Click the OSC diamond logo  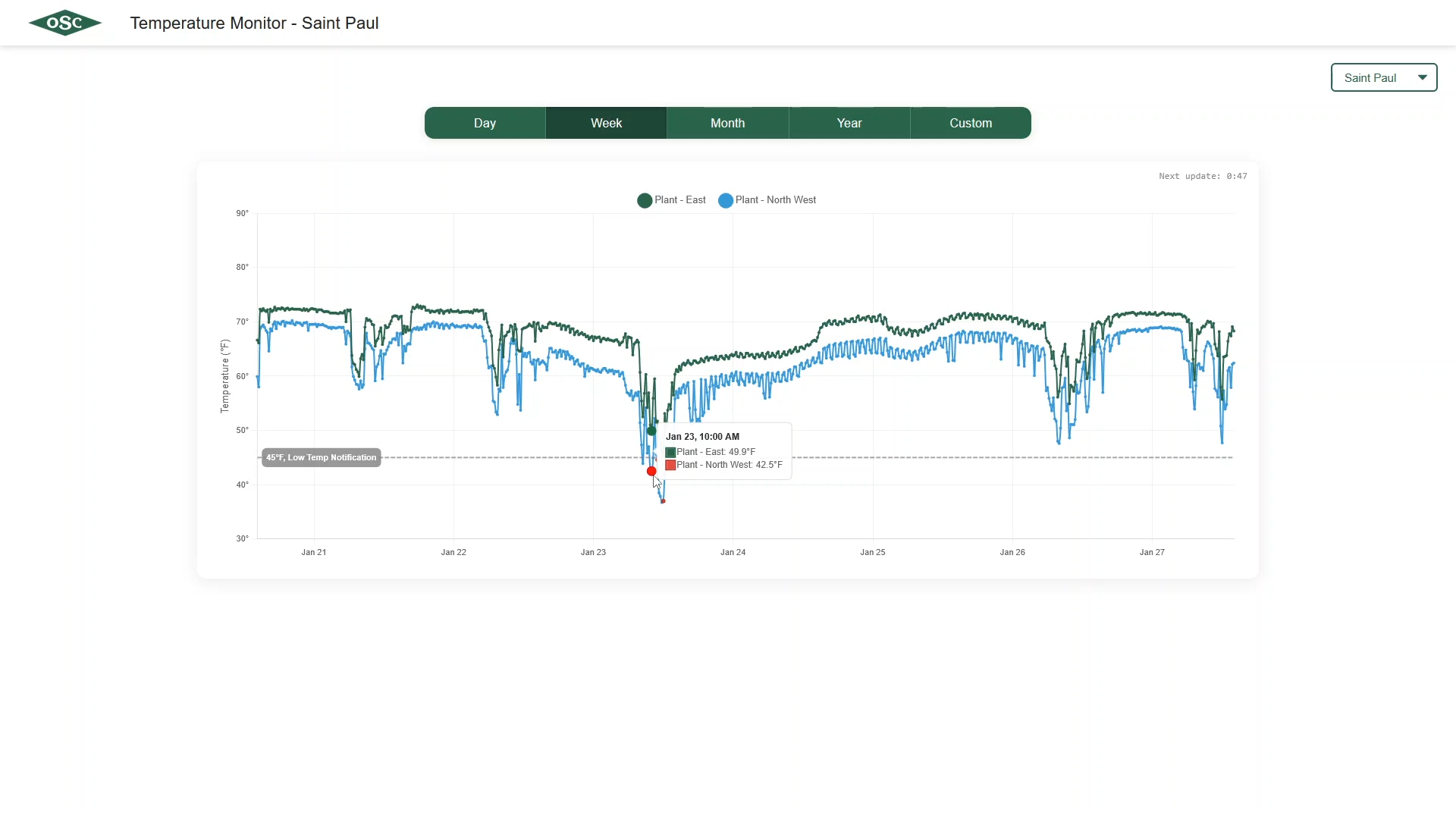point(65,23)
